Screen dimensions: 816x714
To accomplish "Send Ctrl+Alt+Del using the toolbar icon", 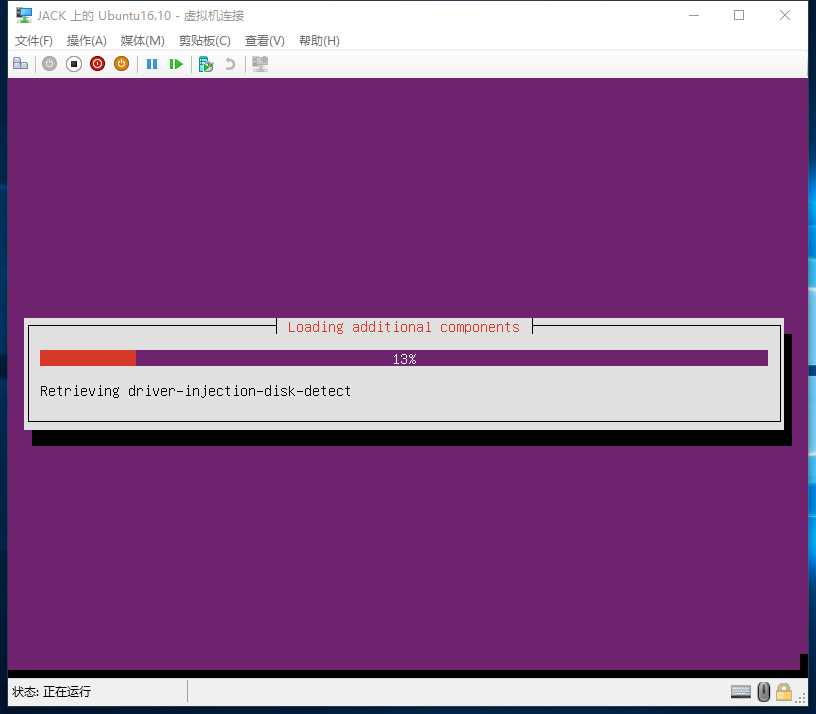I will tap(20, 63).
